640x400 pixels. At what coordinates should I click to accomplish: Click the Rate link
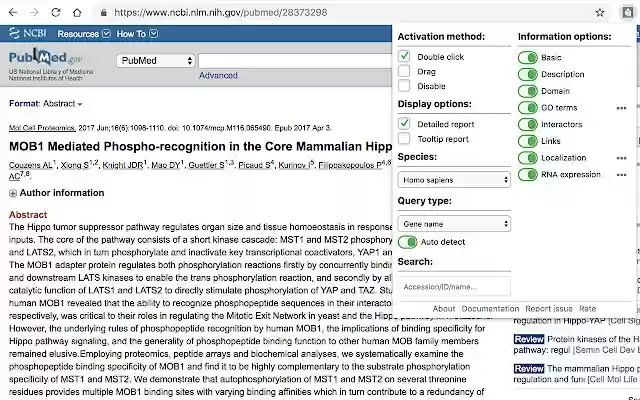pos(587,309)
